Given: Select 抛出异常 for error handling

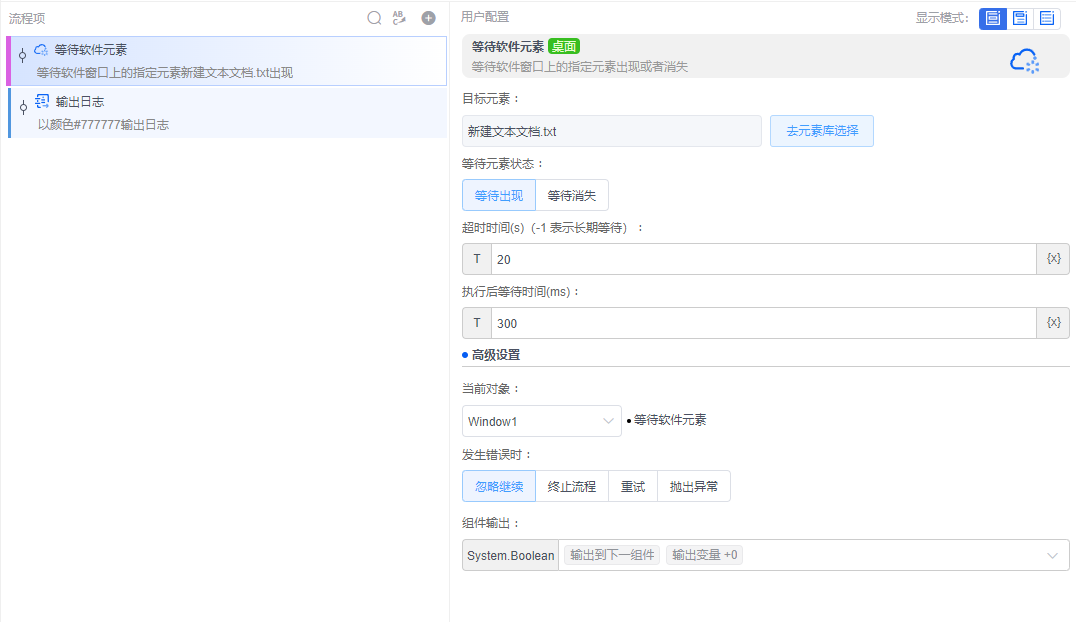Looking at the screenshot, I should pos(693,485).
